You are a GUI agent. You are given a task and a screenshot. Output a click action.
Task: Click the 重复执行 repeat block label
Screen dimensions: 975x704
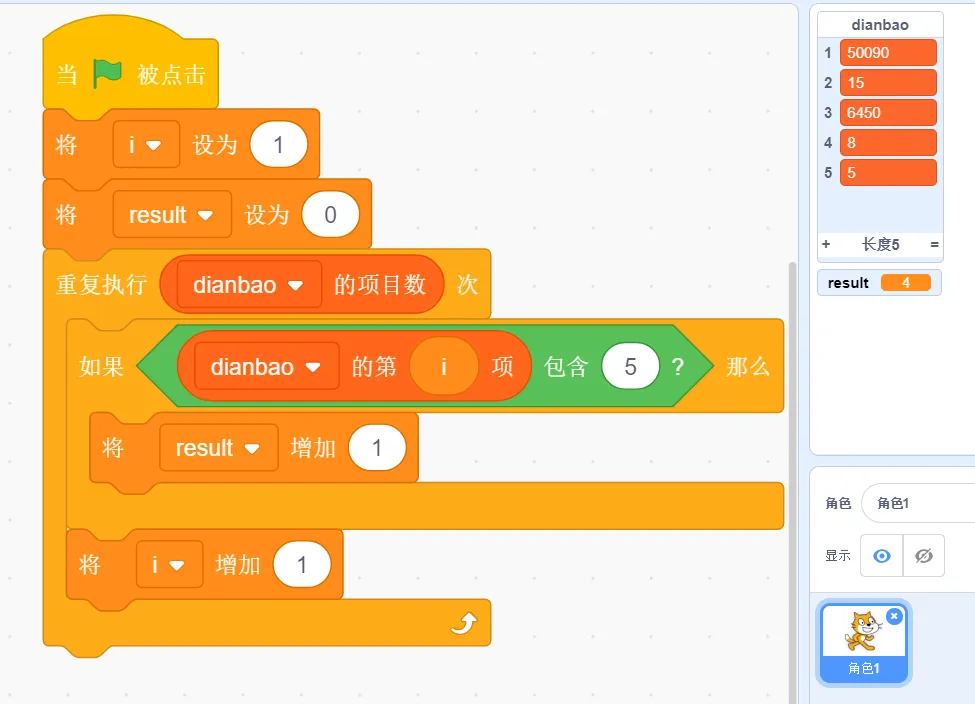coord(101,285)
